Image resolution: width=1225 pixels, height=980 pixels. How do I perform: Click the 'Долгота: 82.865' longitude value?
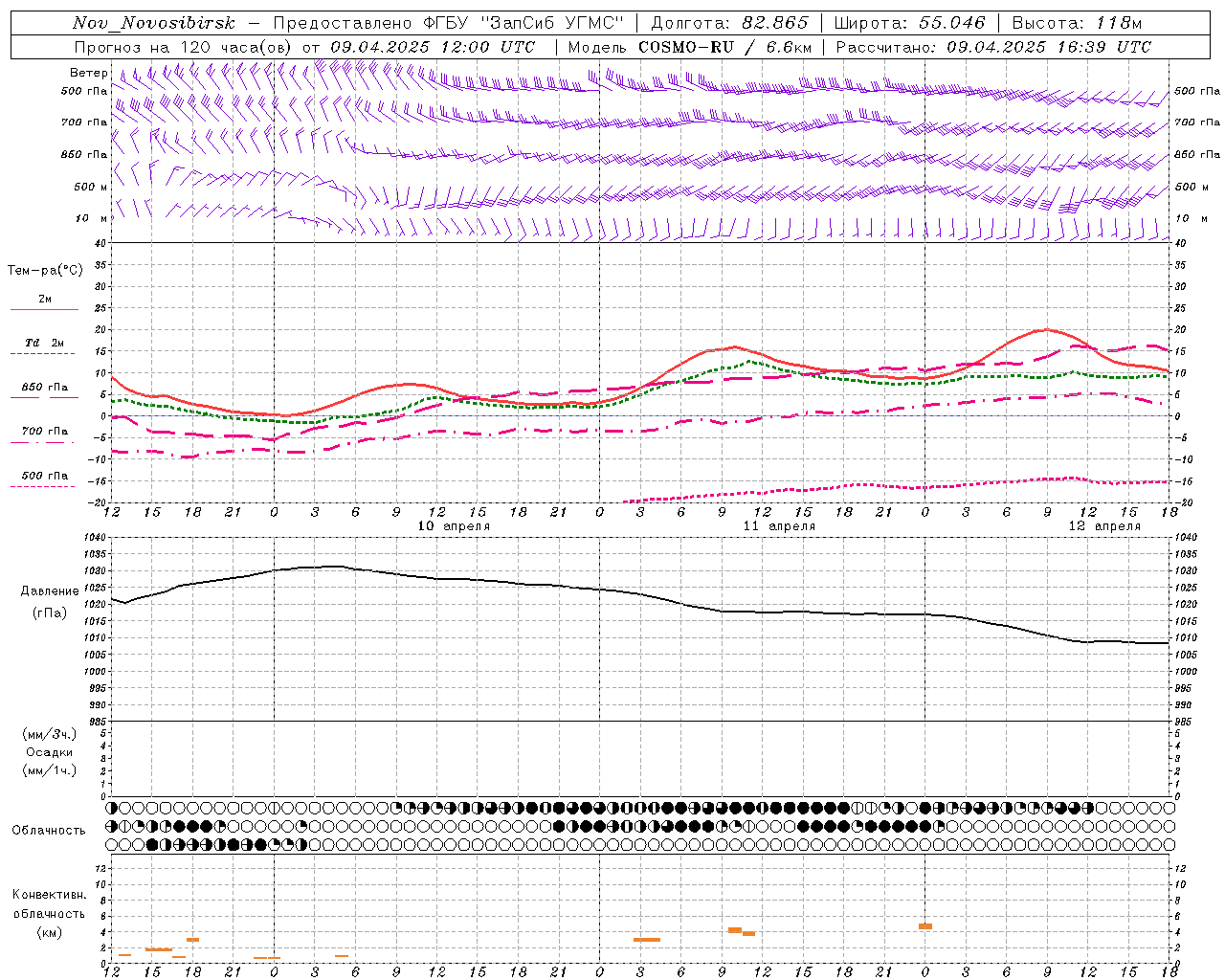730,23
